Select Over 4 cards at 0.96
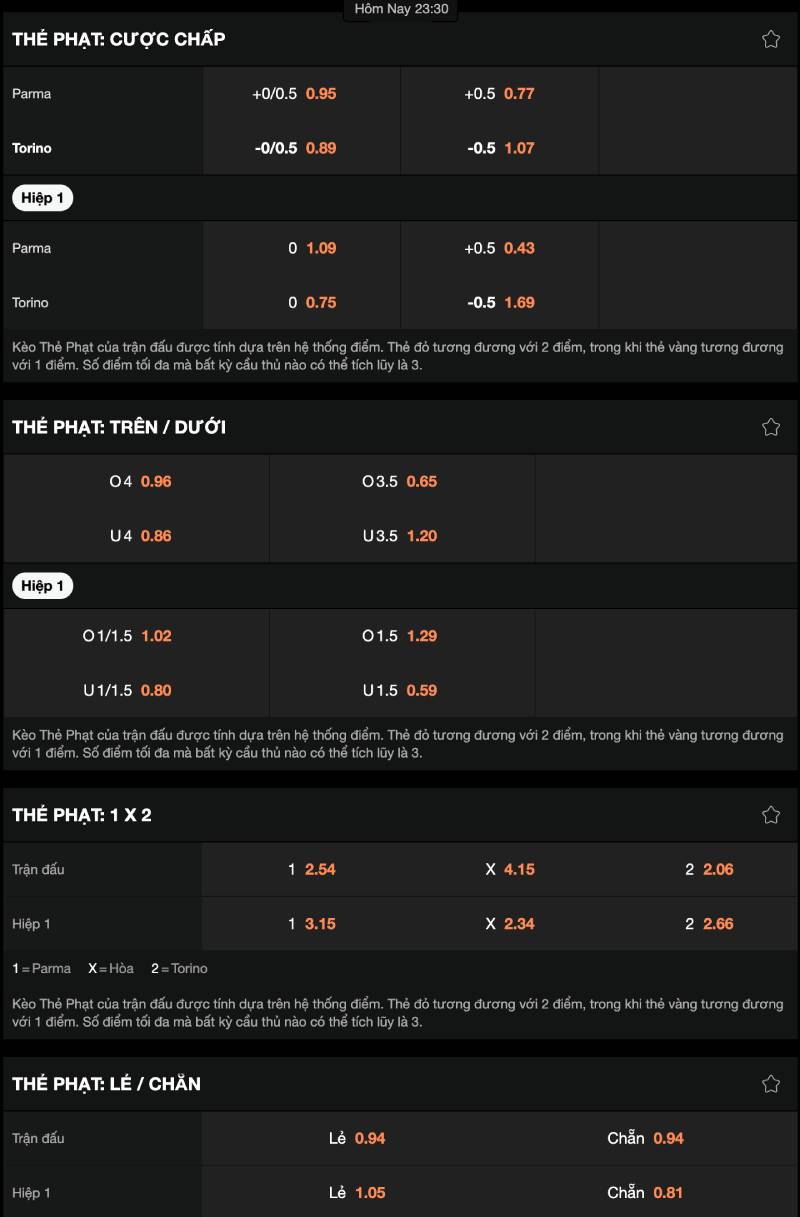 point(138,482)
